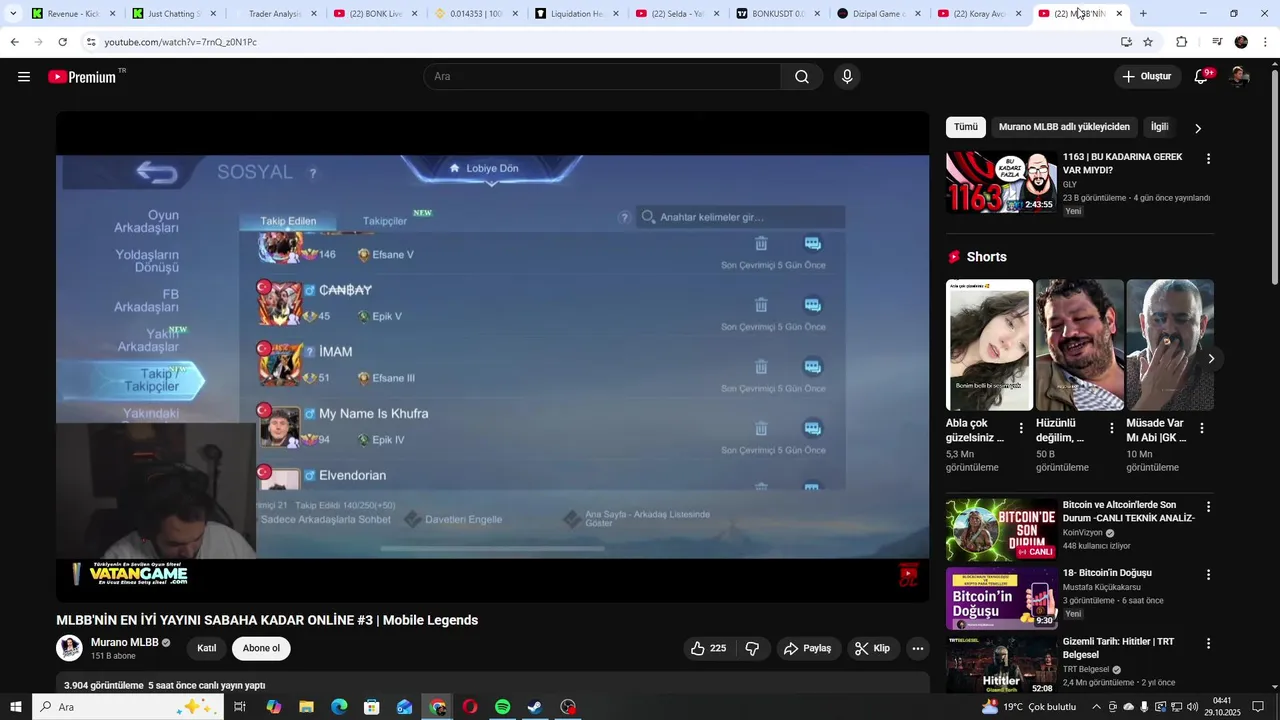Image resolution: width=1280 pixels, height=720 pixels.
Task: Open the YouTube account avatar menu
Action: 1239,77
